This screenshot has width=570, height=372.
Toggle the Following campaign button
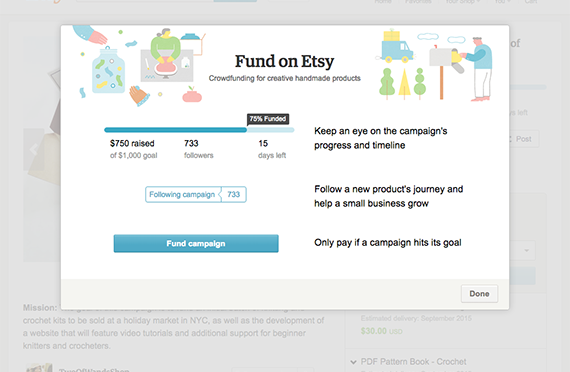coord(183,195)
